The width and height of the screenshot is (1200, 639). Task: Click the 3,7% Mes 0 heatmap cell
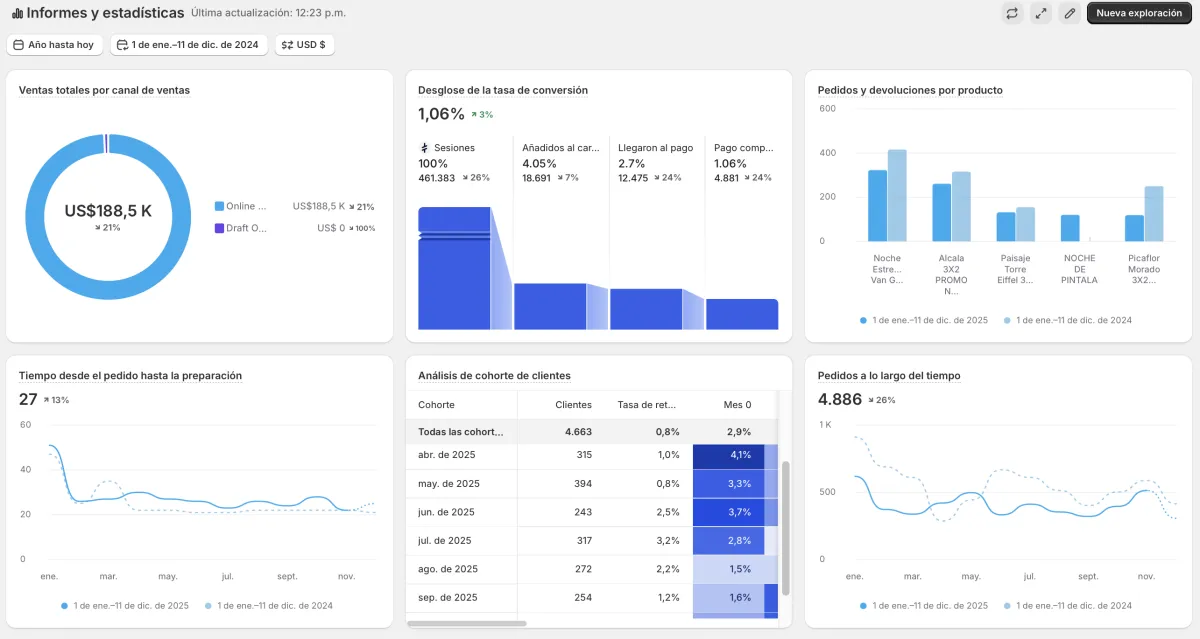coord(728,512)
